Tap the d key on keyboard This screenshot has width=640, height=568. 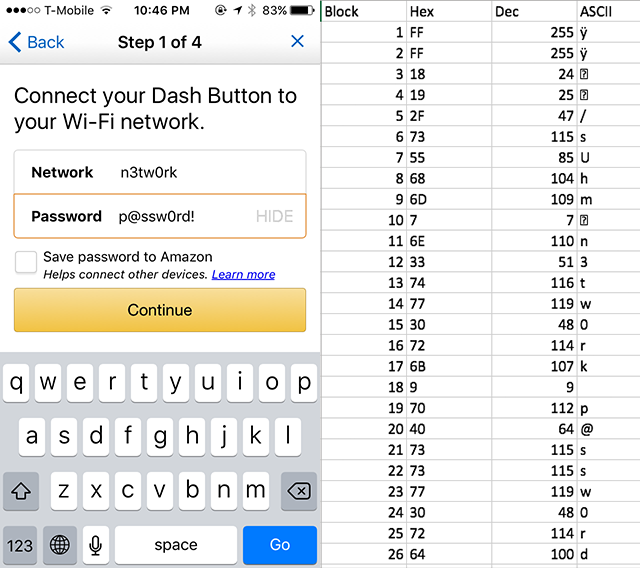point(96,437)
